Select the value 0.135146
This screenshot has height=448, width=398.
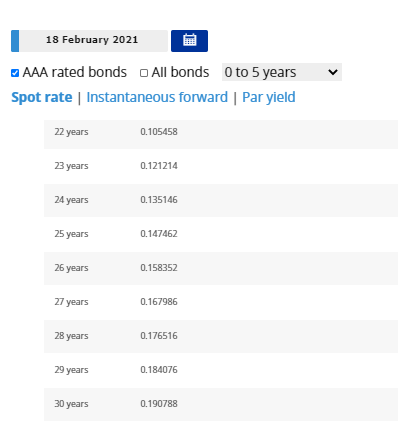[159, 200]
